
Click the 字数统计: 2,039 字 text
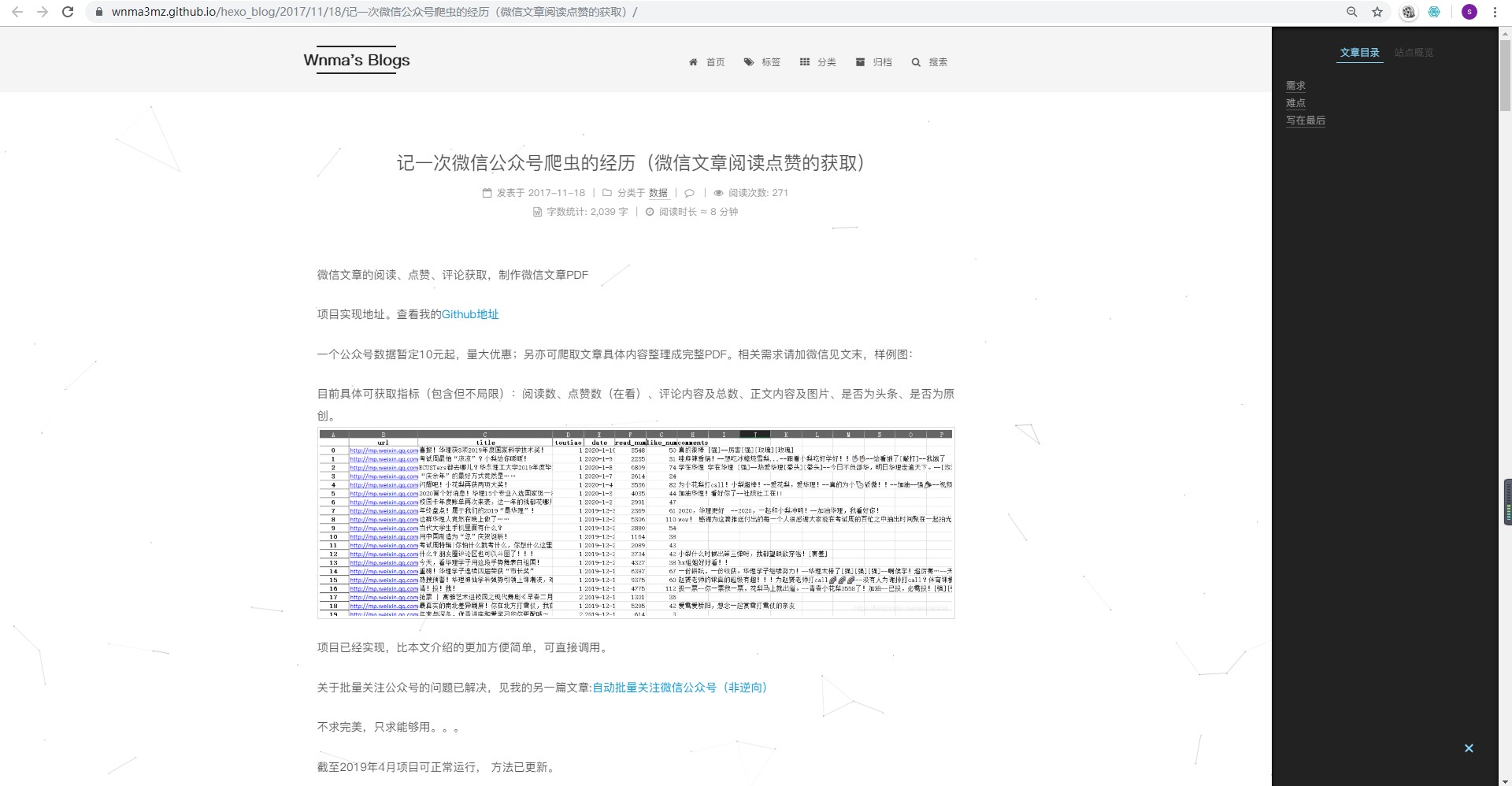(x=587, y=212)
